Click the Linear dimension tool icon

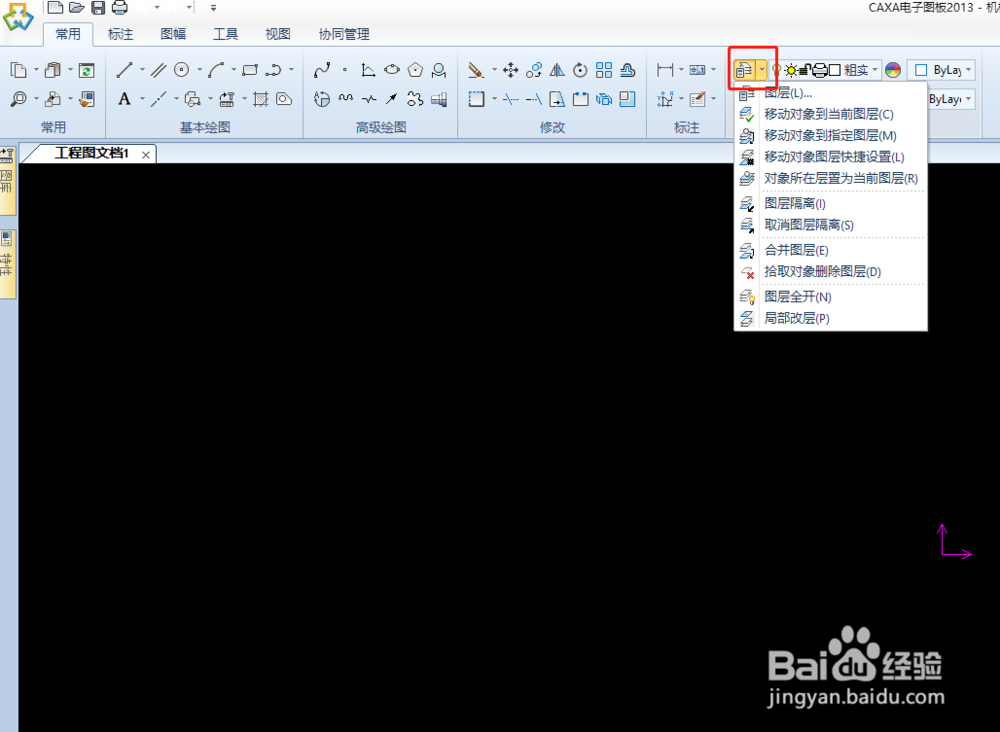665,70
